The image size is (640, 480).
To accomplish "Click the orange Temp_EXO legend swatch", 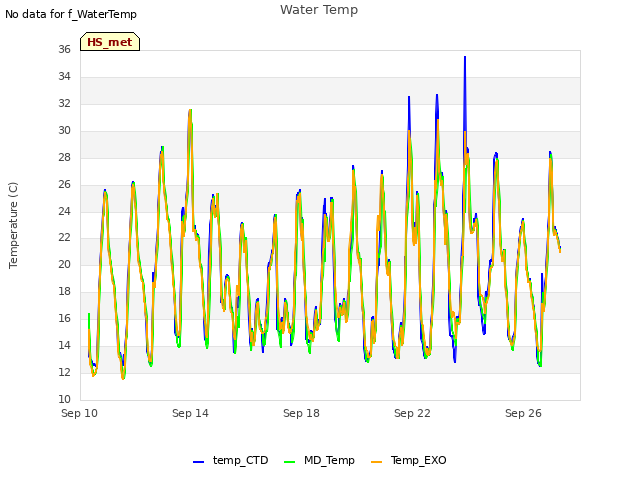I will [x=376, y=462].
